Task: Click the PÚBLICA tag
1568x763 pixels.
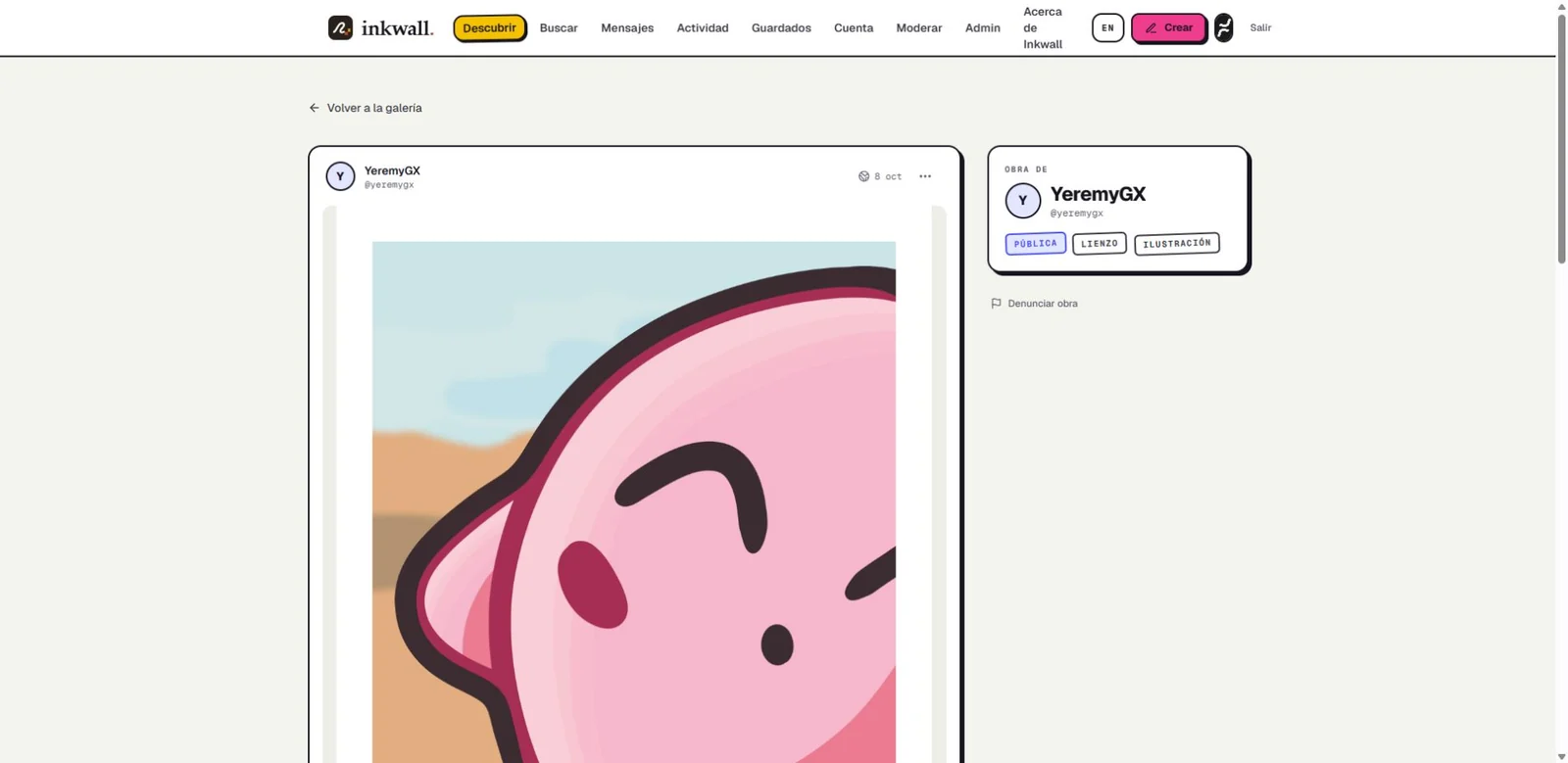Action: pos(1035,243)
